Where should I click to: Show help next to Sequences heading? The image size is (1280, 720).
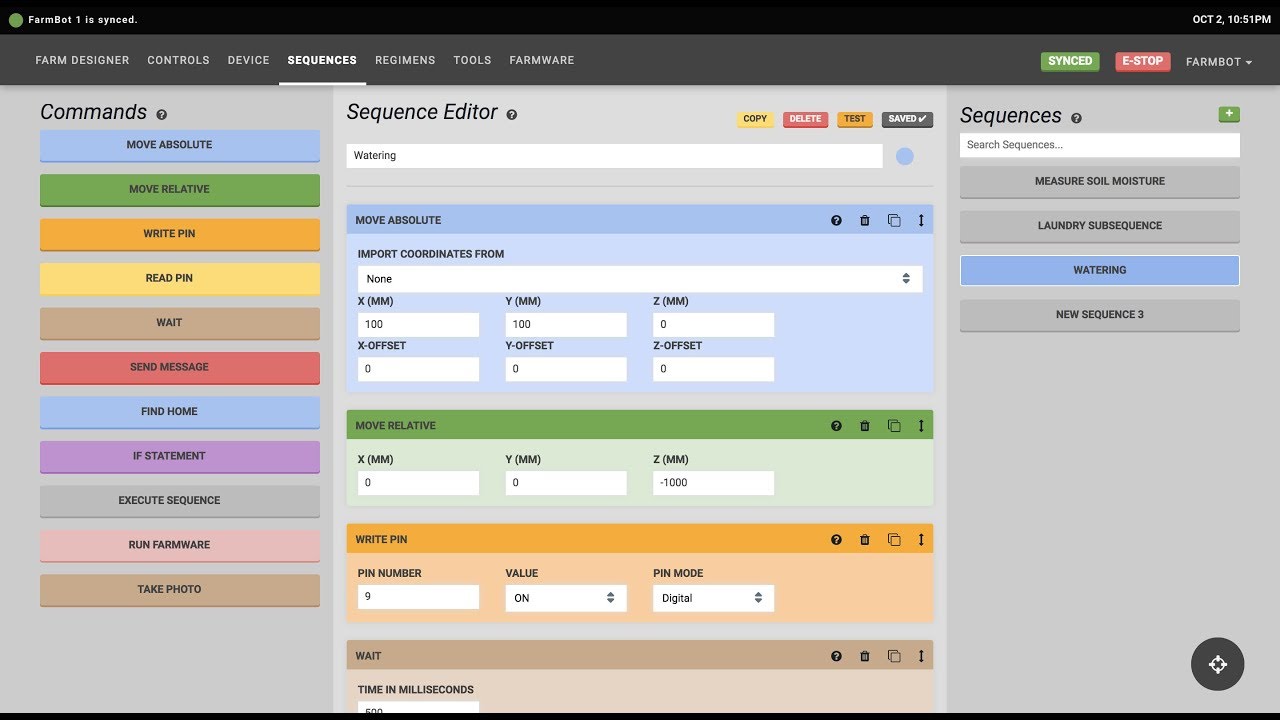coord(1076,118)
